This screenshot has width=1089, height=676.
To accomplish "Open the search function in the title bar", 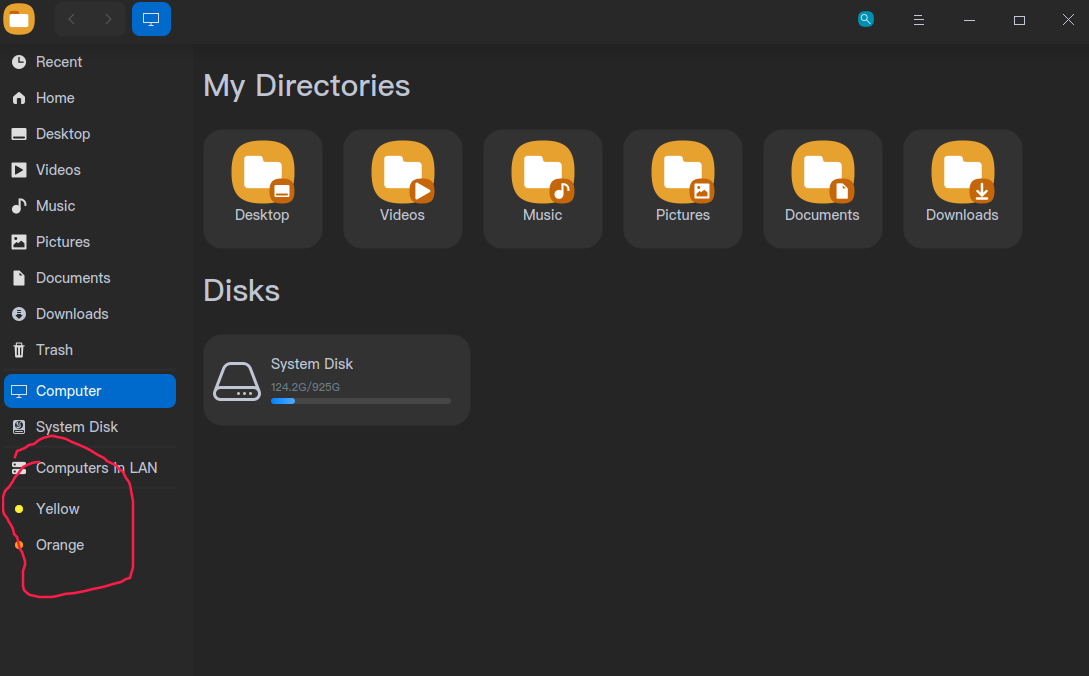I will [x=865, y=18].
